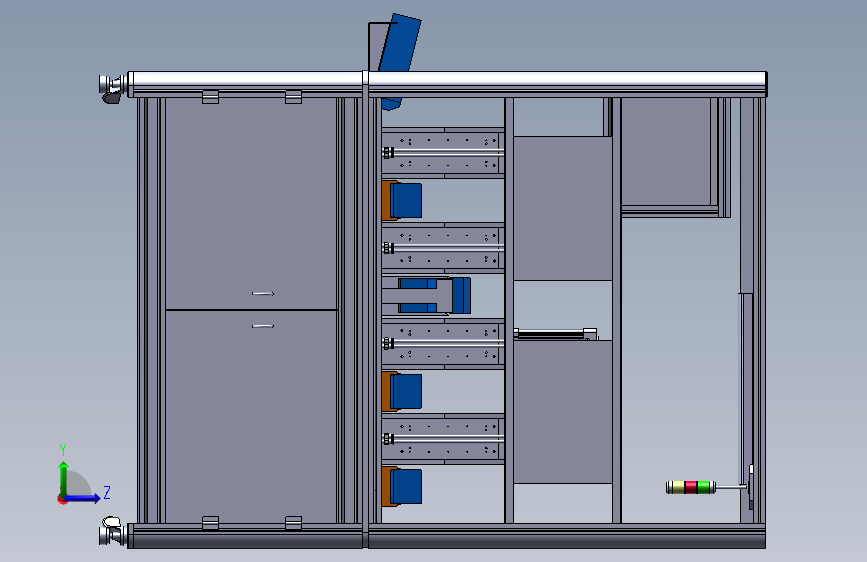867x562 pixels.
Task: Select the gray panel in the upper-right corner
Action: [x=666, y=152]
